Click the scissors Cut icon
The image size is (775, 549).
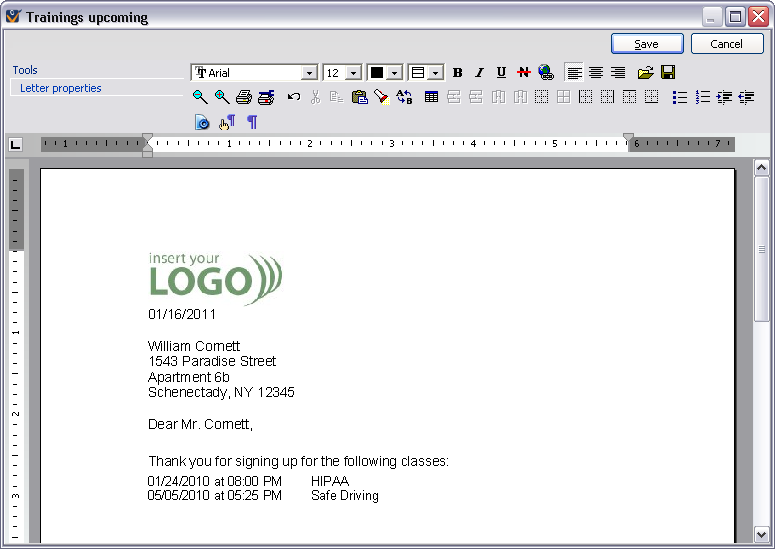coord(315,97)
